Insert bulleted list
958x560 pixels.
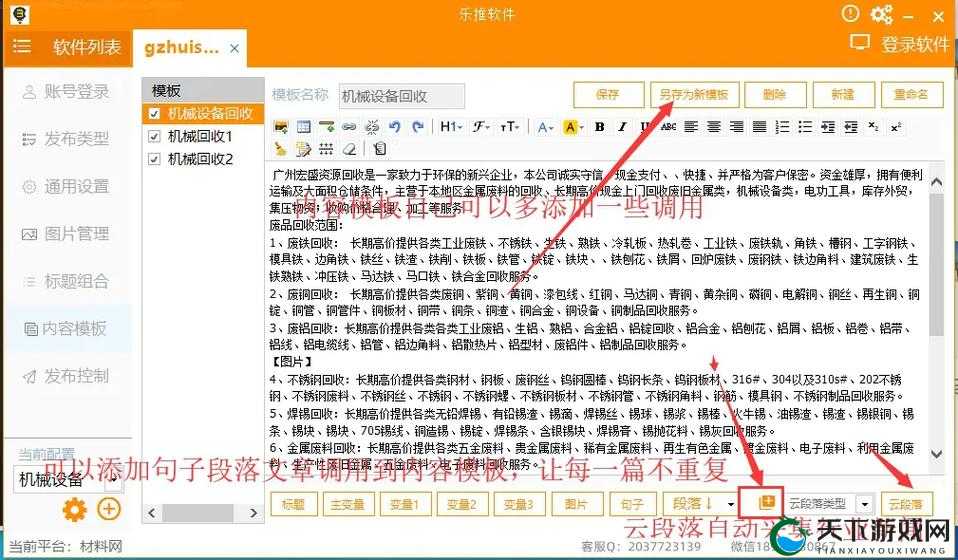point(805,126)
